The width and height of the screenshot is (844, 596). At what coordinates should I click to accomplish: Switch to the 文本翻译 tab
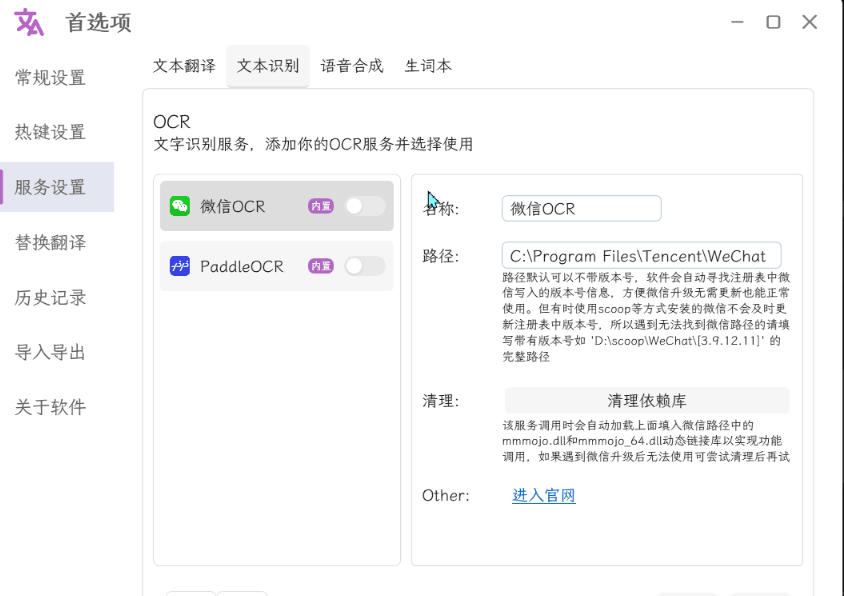coord(184,66)
